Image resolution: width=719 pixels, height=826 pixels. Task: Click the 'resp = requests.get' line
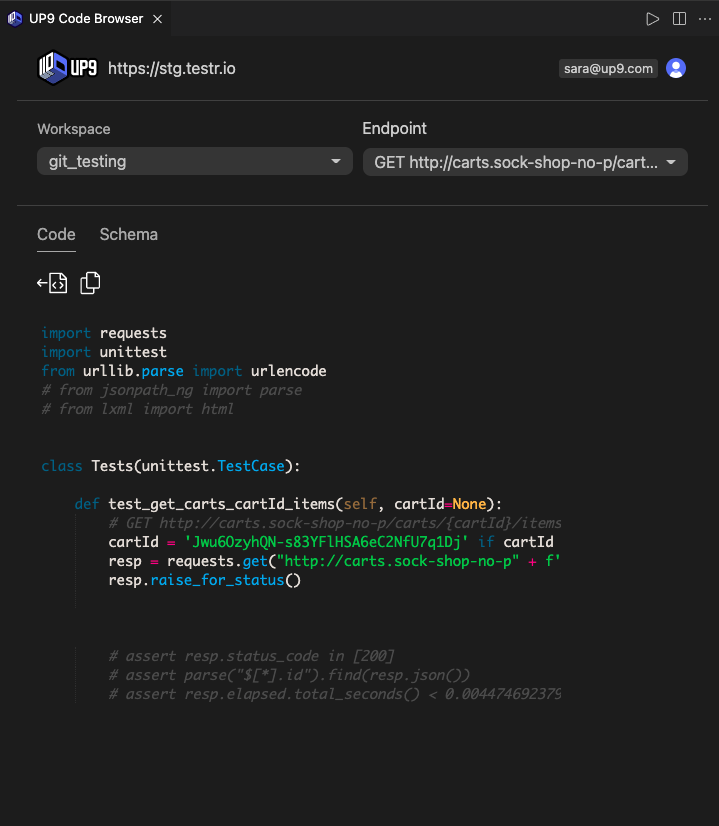[334, 560]
